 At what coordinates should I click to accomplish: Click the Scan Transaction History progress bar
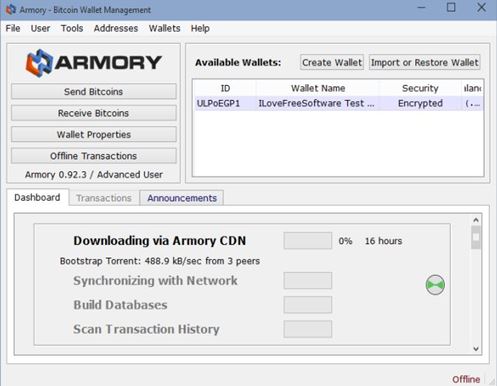click(308, 329)
